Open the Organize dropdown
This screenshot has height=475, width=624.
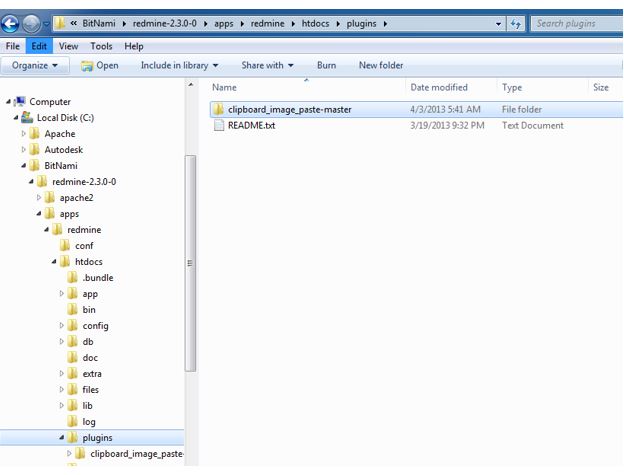[35, 65]
